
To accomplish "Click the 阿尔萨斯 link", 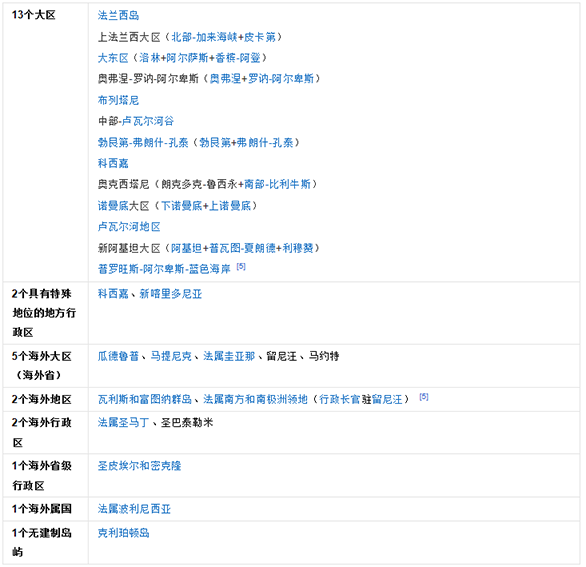I will tap(187, 58).
